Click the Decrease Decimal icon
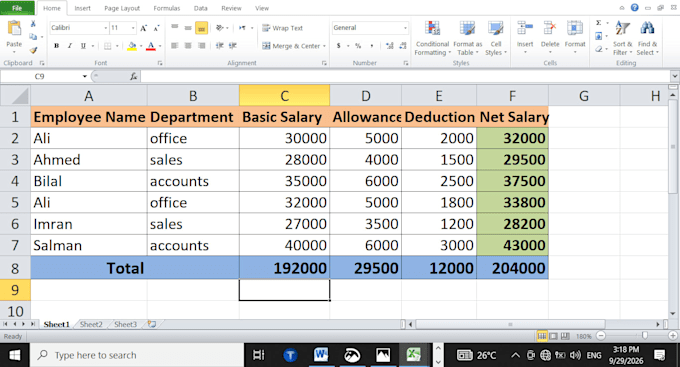680x367 pixels. coord(403,46)
